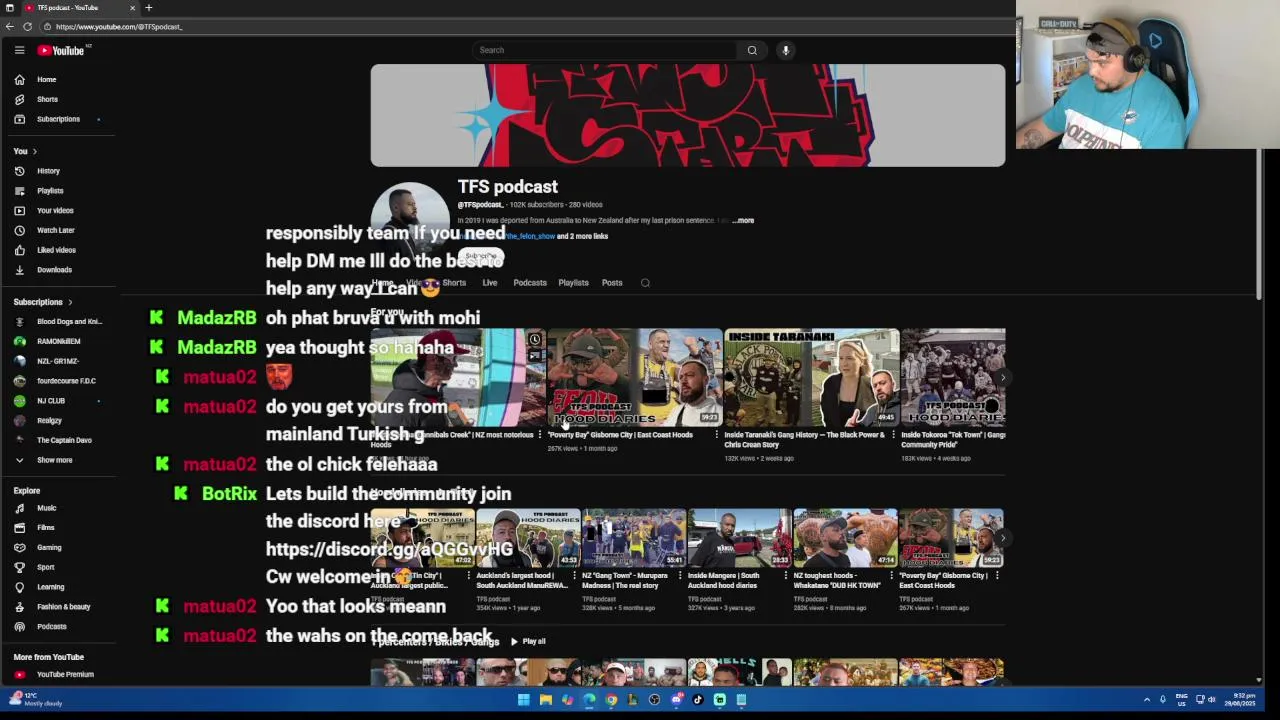Open options for Inside Taranaki video
This screenshot has width=1280, height=720.
(x=893, y=435)
